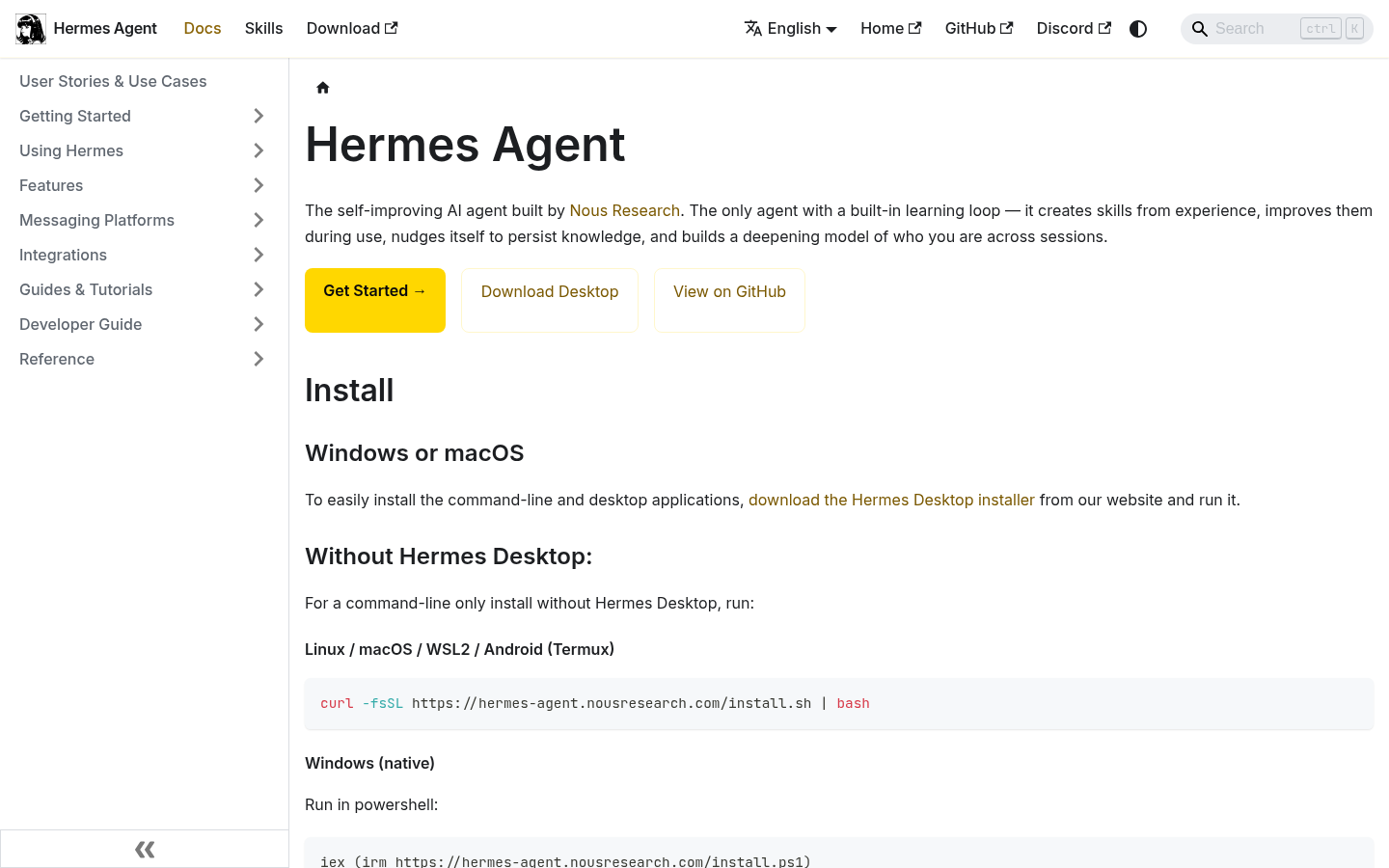Collapse the sidebar with double-chevron button
This screenshot has width=1389, height=868.
145,849
